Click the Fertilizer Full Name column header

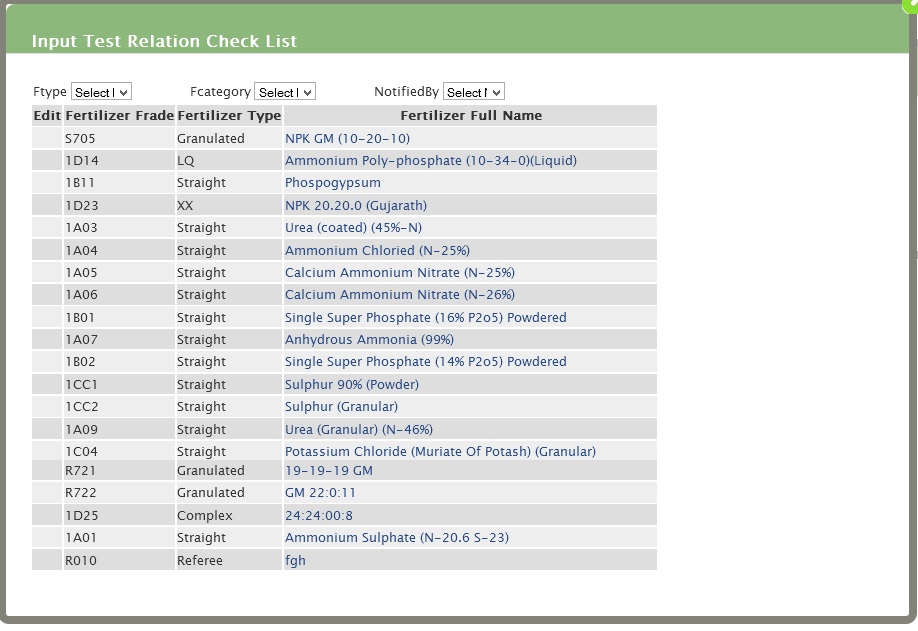470,116
